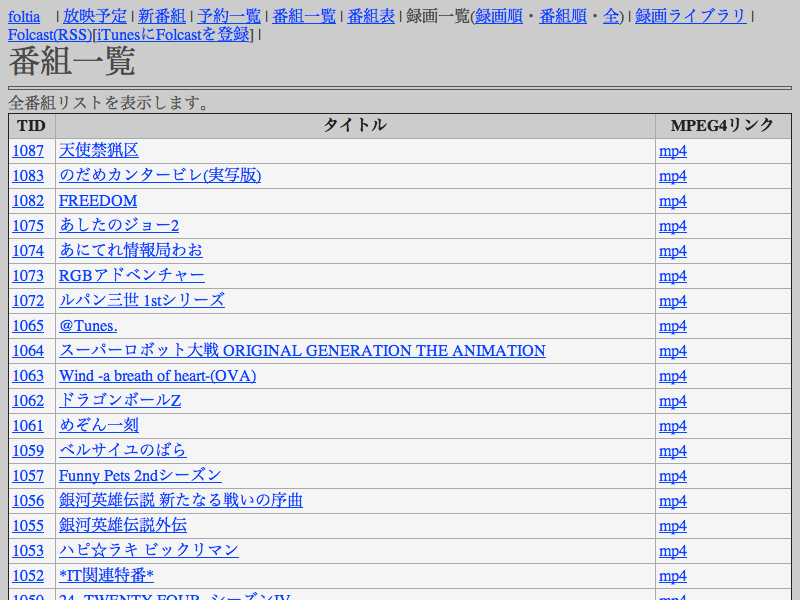This screenshot has width=800, height=600.
Task: Open 新番組 navigation link
Action: click(162, 16)
